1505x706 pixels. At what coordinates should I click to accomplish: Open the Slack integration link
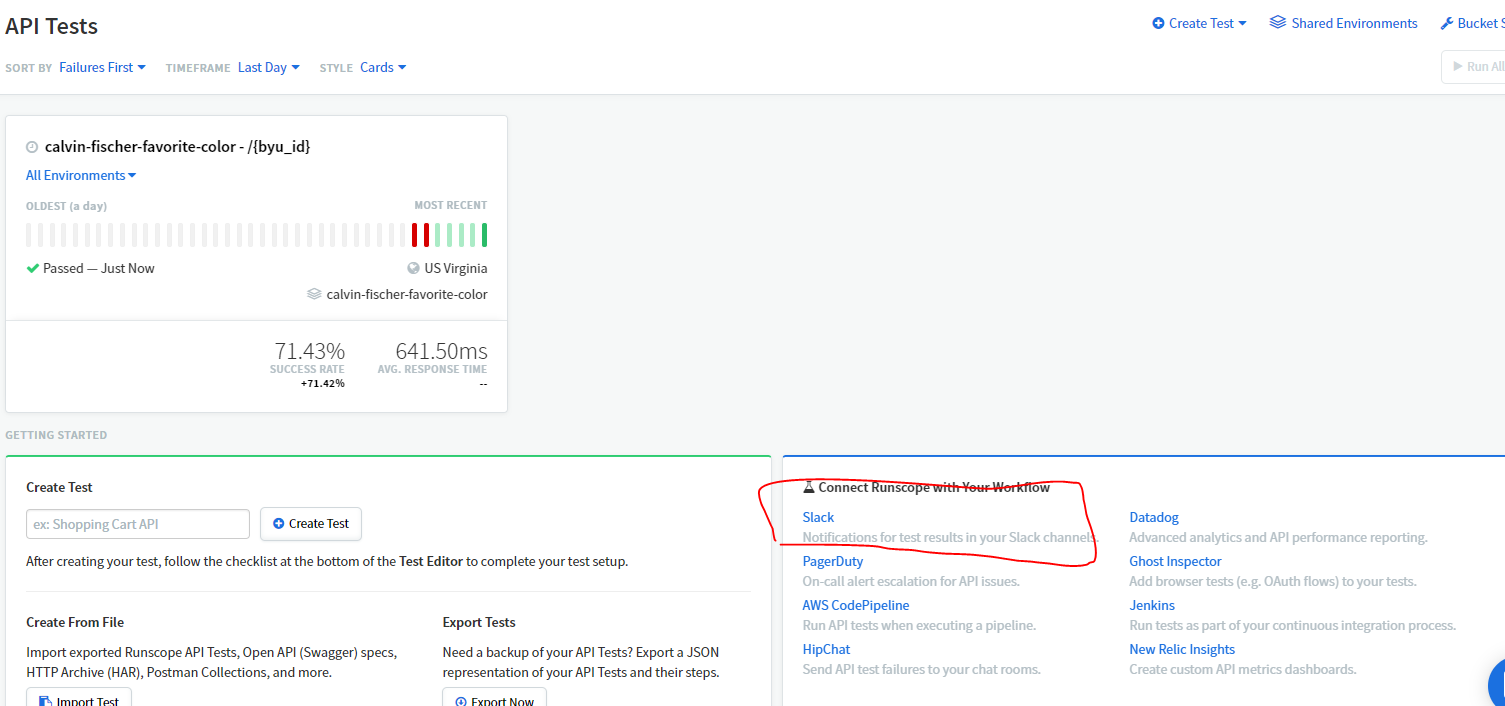(x=818, y=517)
